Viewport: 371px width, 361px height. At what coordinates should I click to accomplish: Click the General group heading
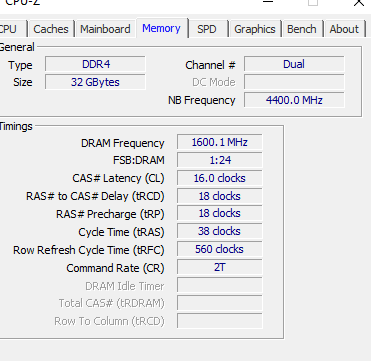17,47
